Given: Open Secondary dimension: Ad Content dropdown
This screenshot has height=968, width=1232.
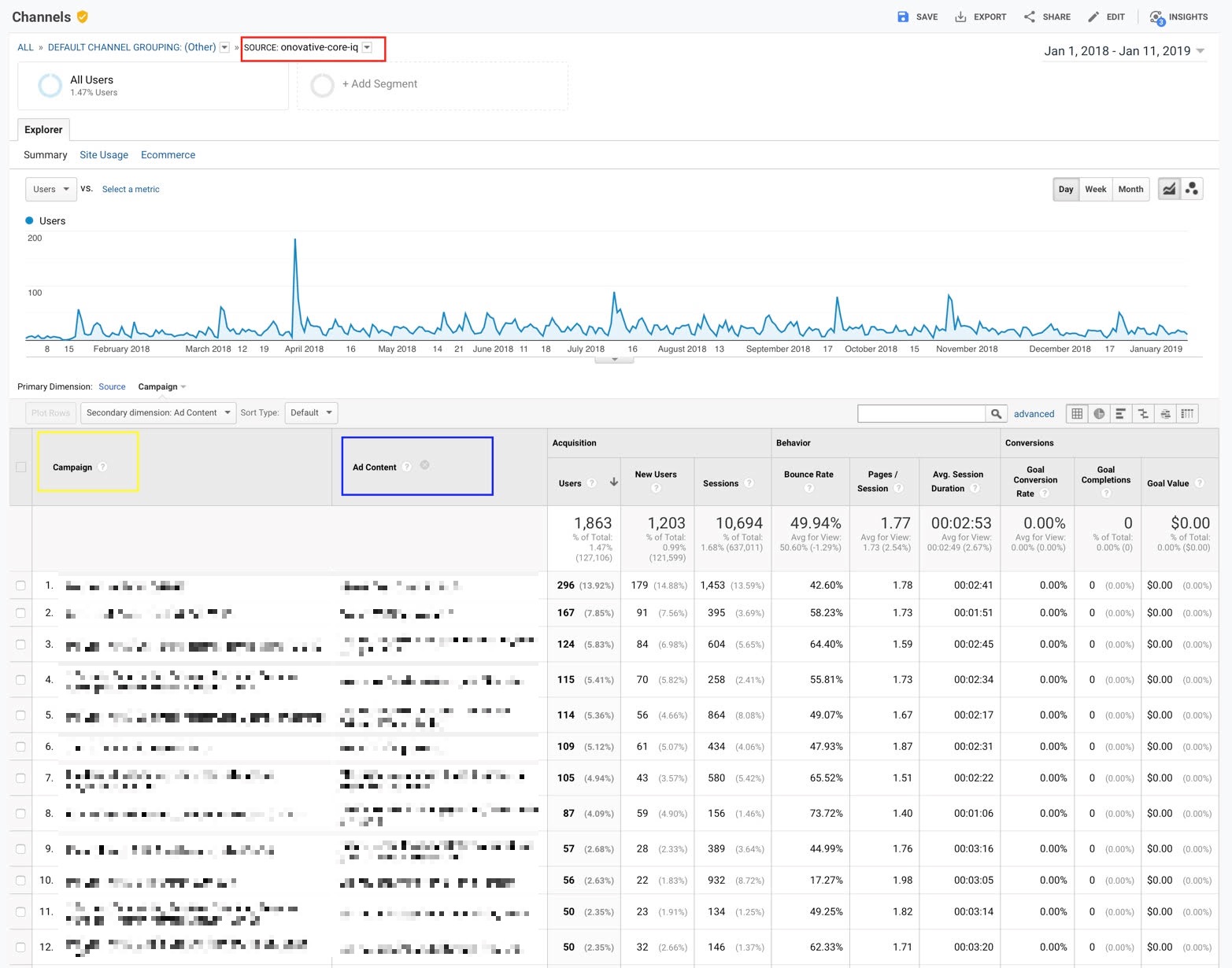Looking at the screenshot, I should 158,412.
